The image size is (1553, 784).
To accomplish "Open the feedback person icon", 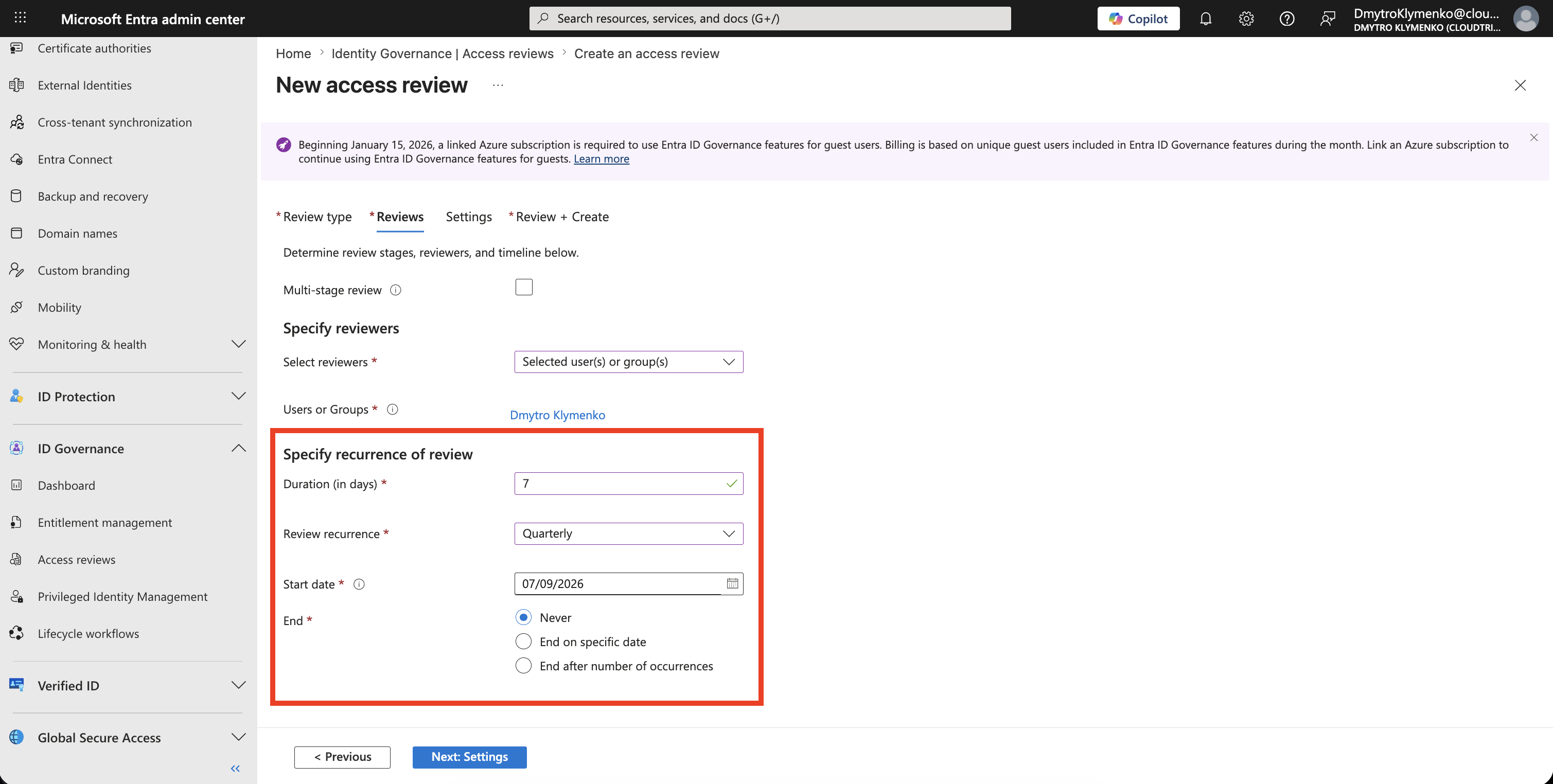I will [1327, 19].
